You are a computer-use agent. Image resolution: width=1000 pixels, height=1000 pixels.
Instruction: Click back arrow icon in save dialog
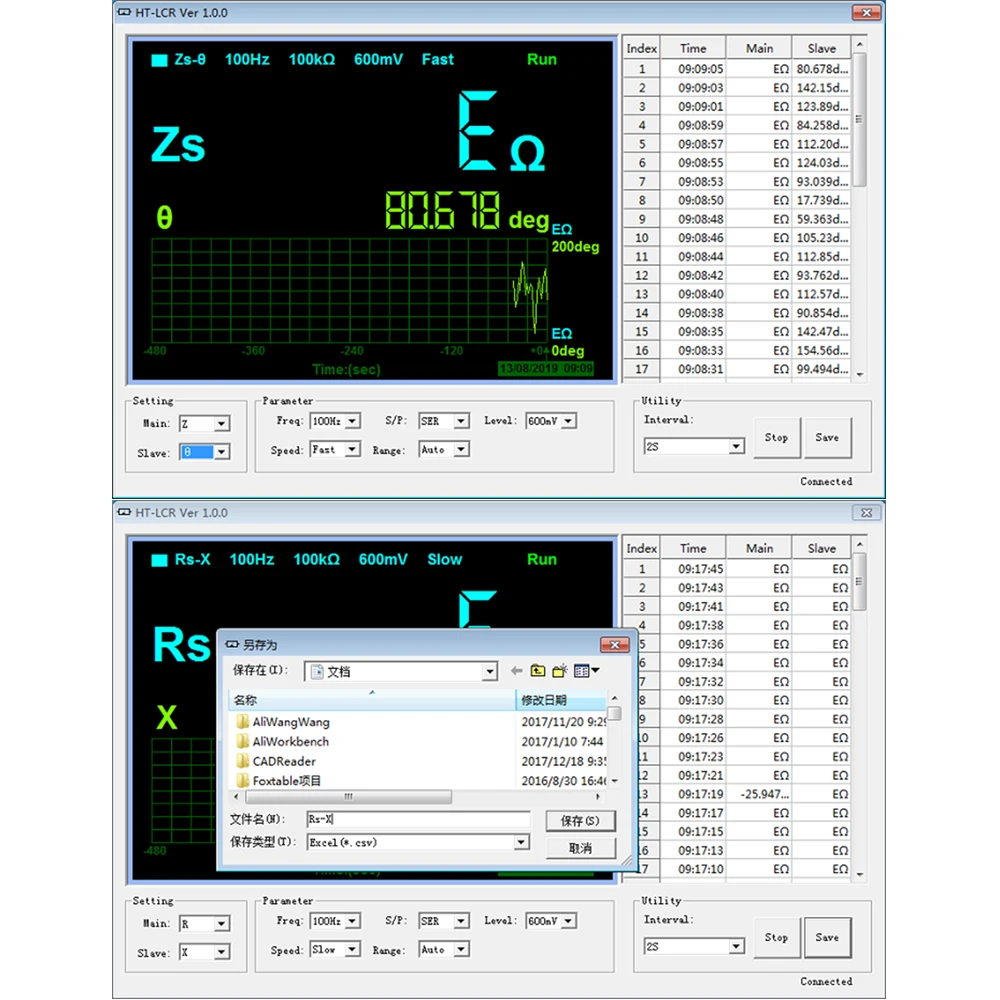point(517,670)
